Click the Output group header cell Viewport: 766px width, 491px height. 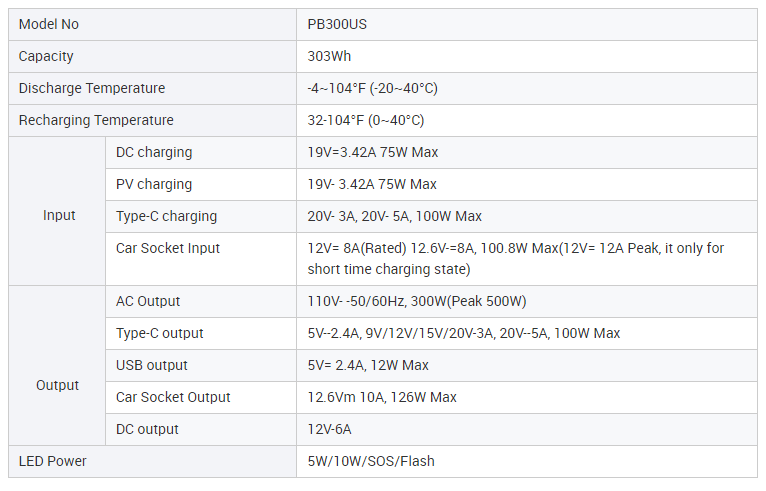point(58,385)
